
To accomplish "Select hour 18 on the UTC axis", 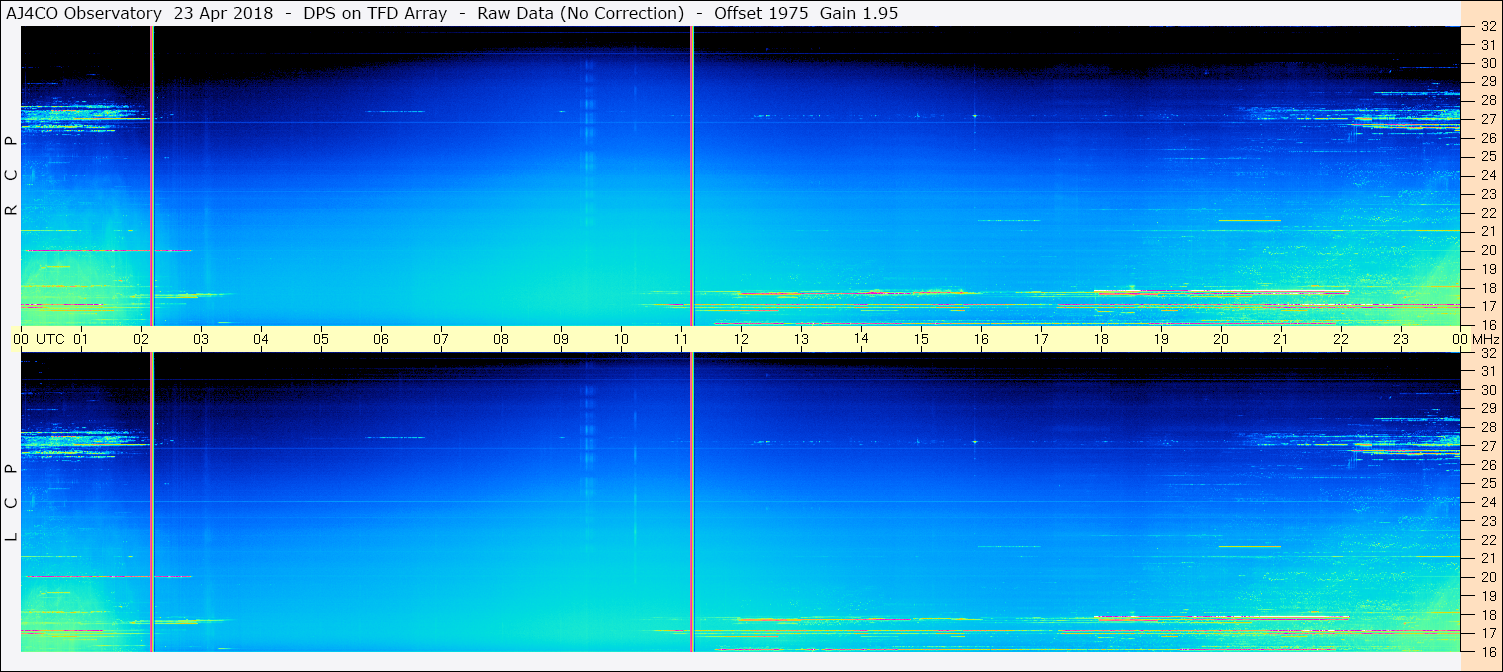I will (1101, 339).
